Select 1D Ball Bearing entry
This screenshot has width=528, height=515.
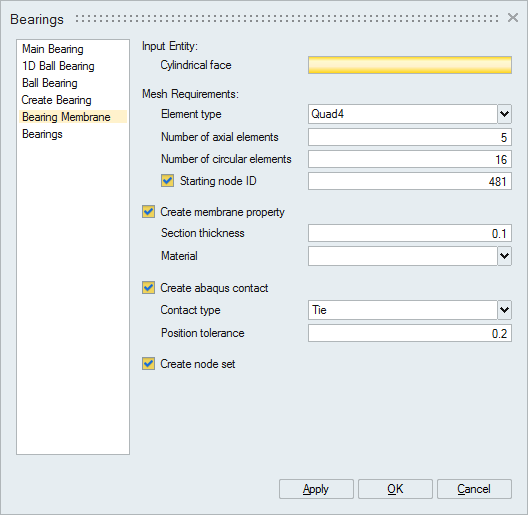click(58, 66)
